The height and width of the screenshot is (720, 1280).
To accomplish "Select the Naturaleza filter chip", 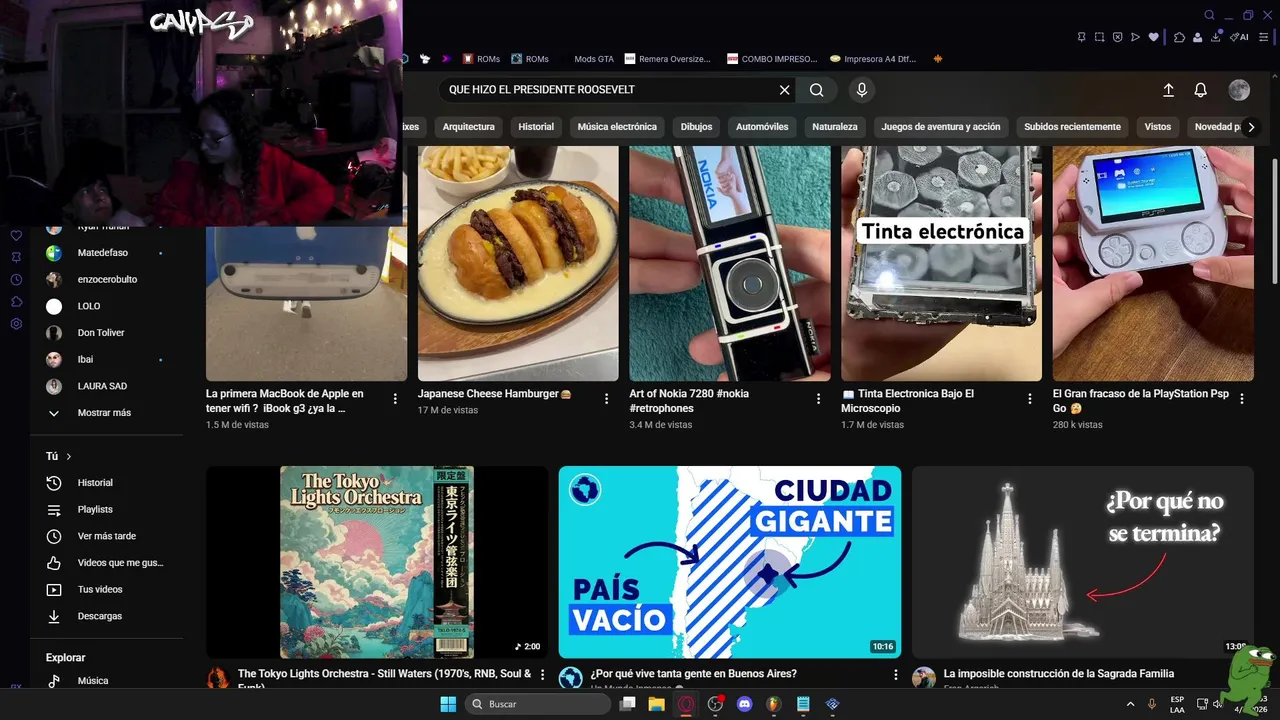I will pos(835,127).
